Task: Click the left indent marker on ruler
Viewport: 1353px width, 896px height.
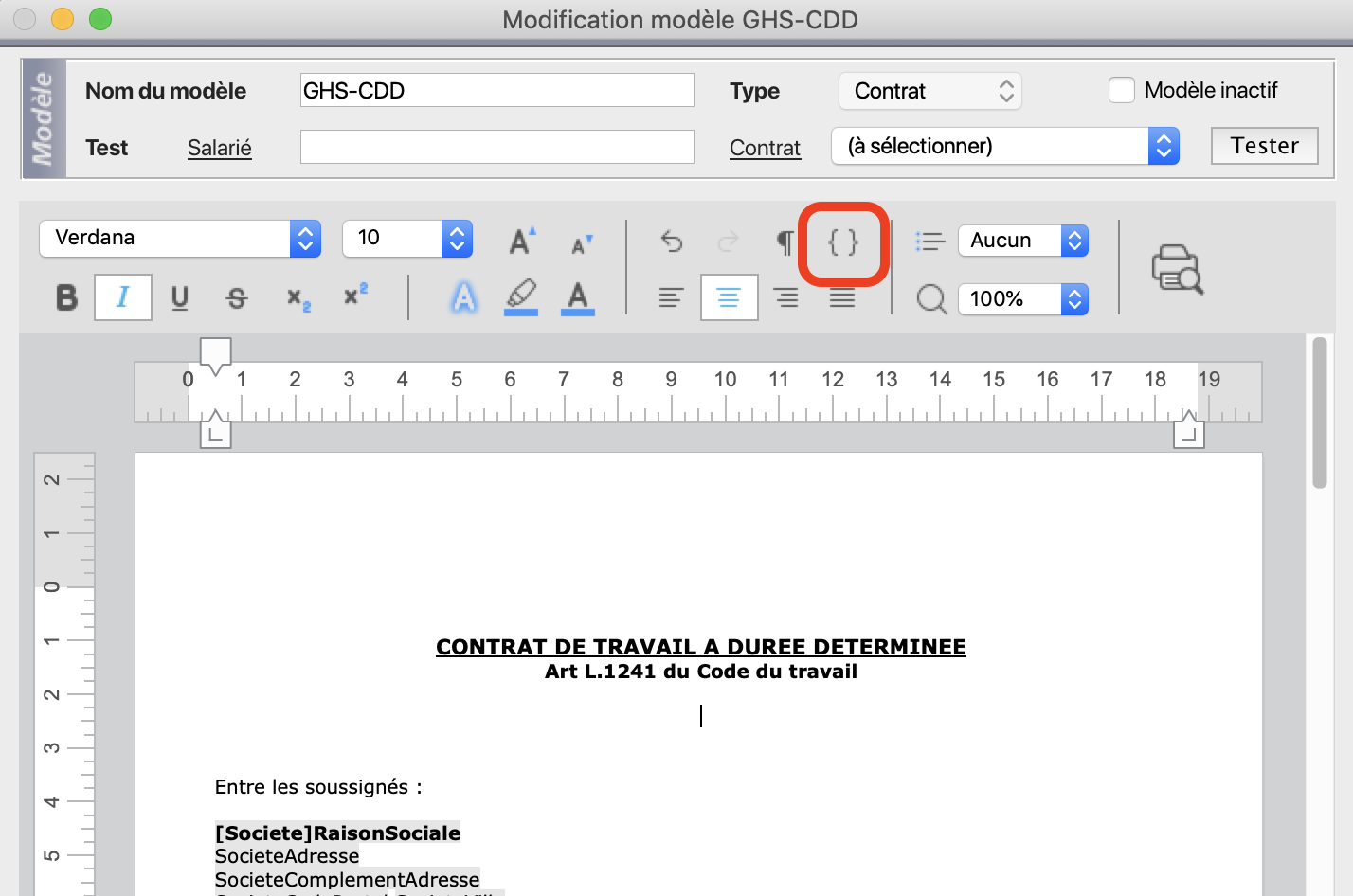Action: point(216,429)
